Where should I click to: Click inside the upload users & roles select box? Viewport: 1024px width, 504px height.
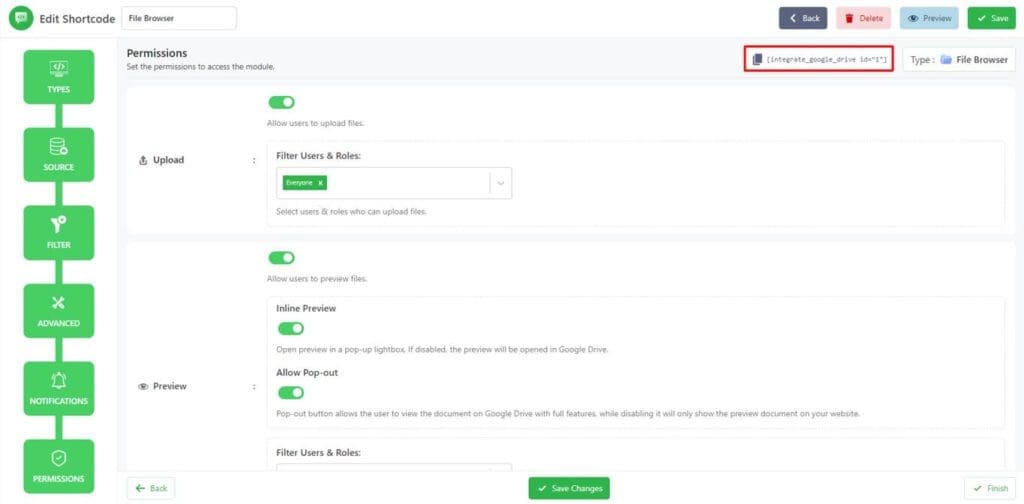(394, 183)
